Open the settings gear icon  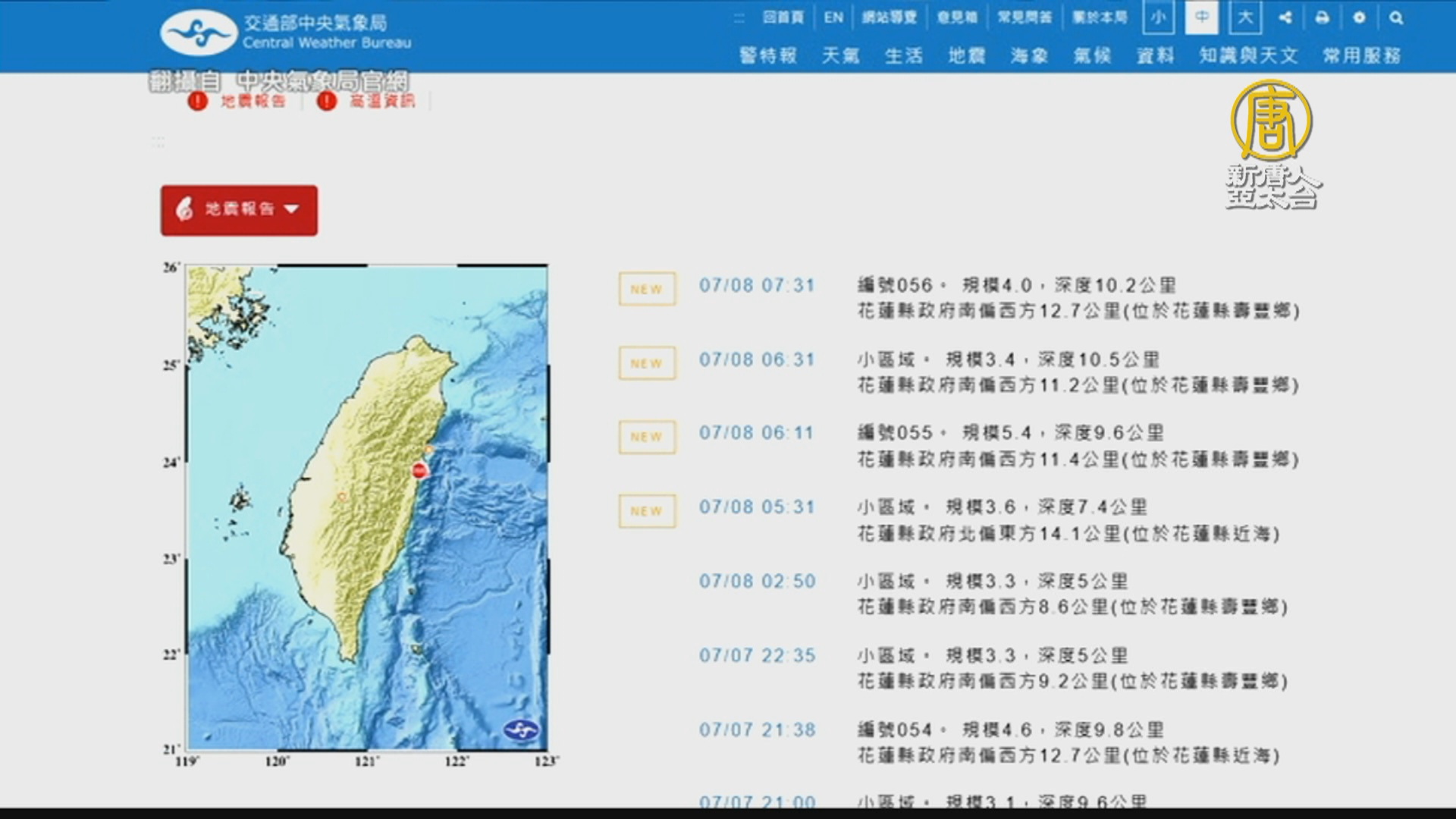point(1359,17)
